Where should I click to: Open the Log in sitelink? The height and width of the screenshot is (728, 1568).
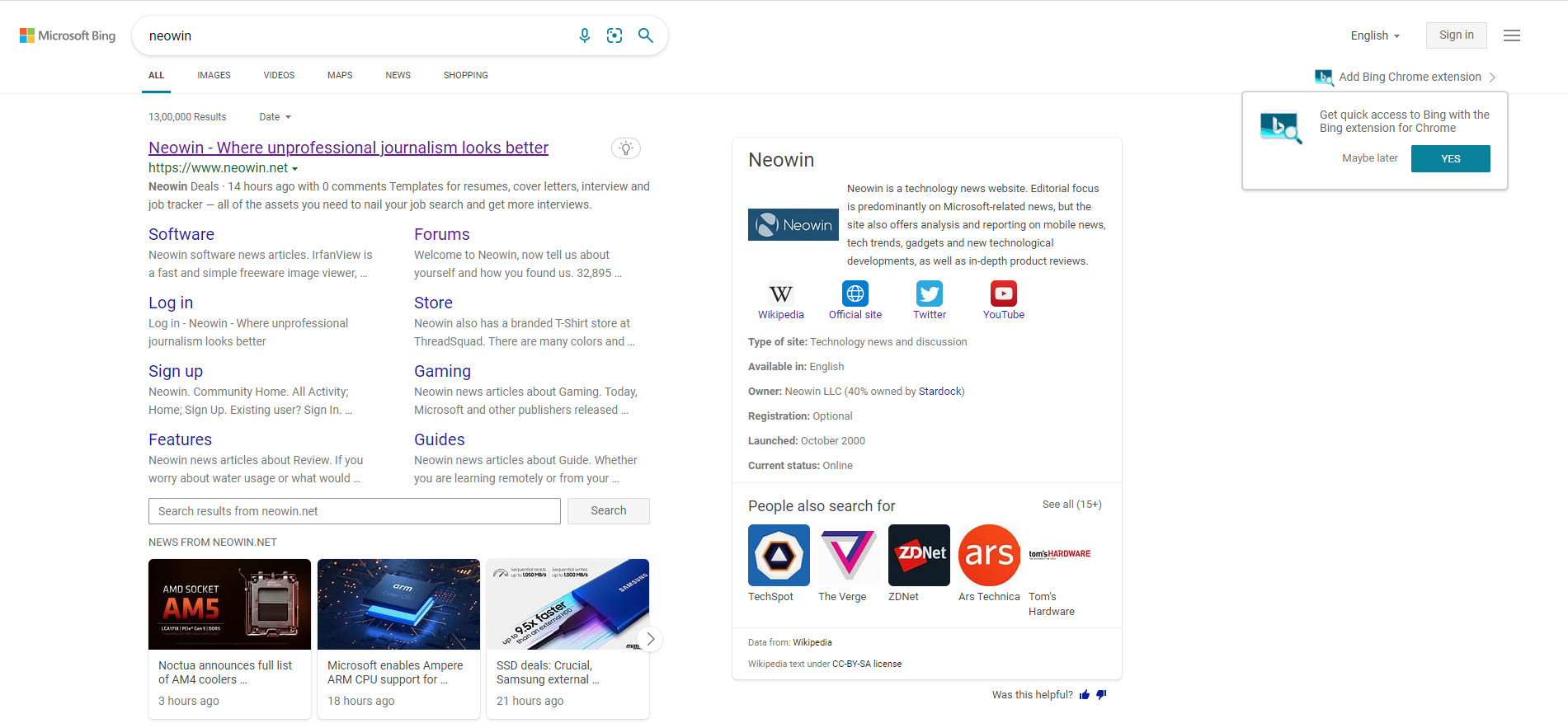(x=171, y=303)
